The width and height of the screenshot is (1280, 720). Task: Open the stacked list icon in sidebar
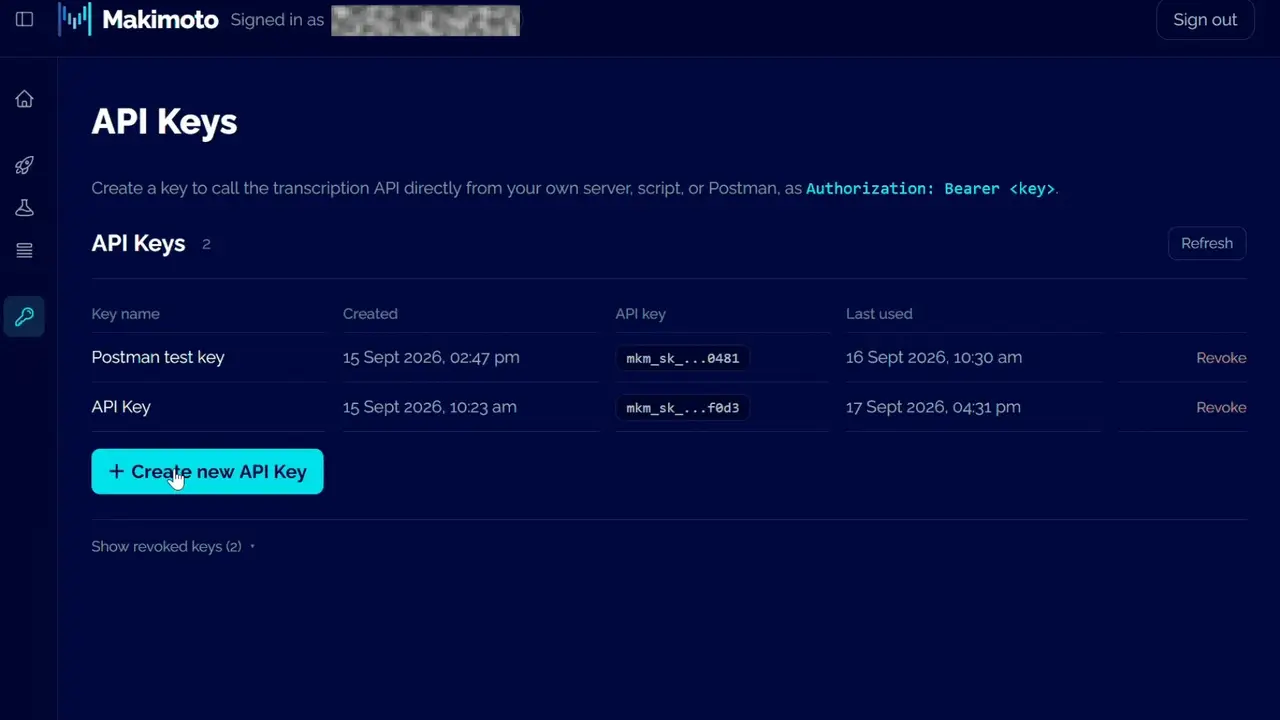tap(24, 250)
